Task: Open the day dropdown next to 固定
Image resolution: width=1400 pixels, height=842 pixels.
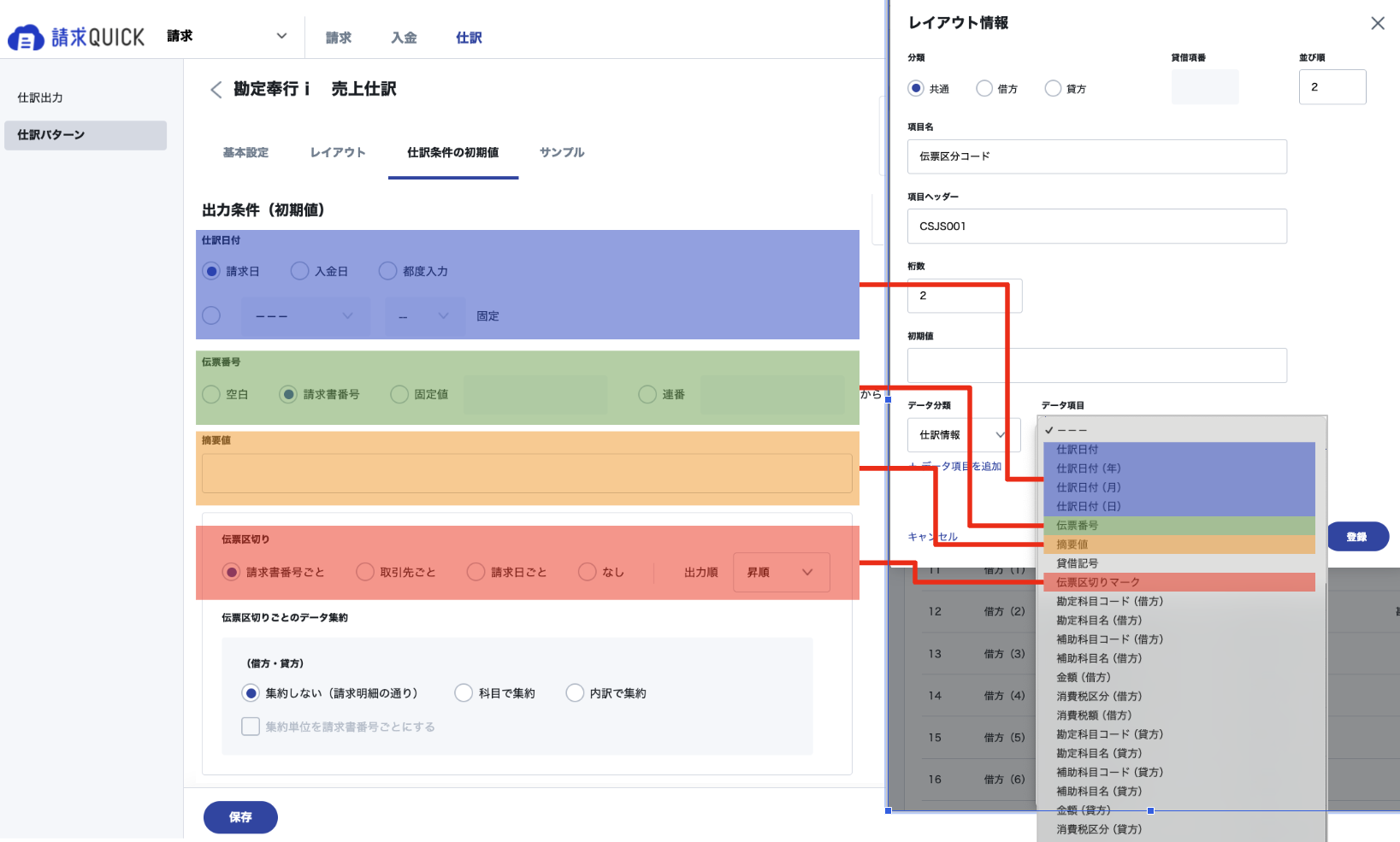Action: click(425, 315)
